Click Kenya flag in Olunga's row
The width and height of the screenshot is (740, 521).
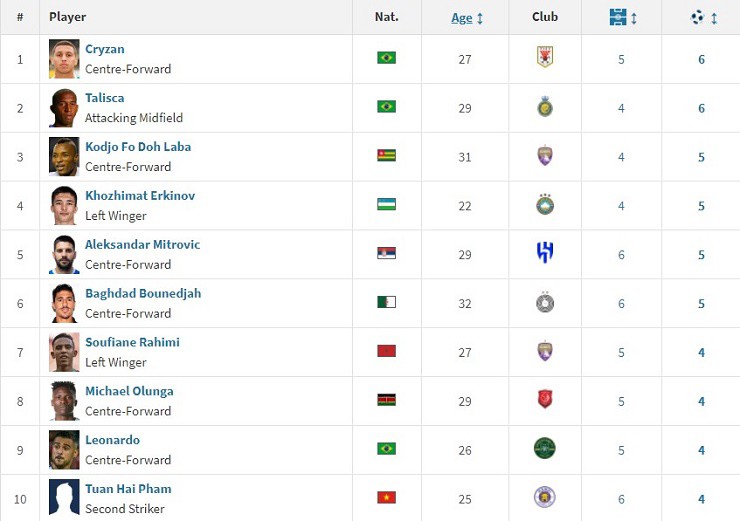(386, 400)
